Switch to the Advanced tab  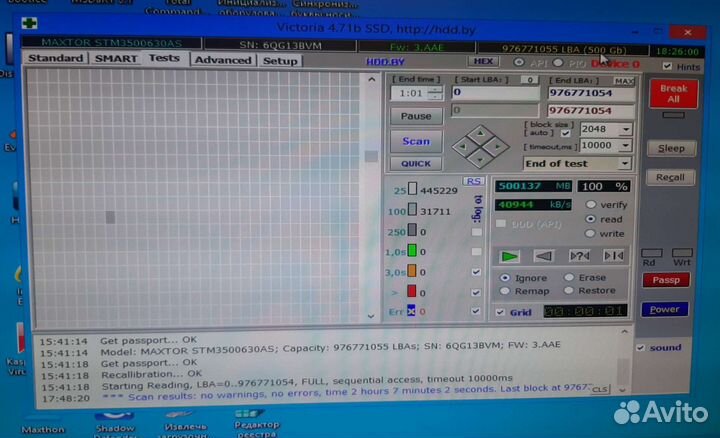pos(223,60)
